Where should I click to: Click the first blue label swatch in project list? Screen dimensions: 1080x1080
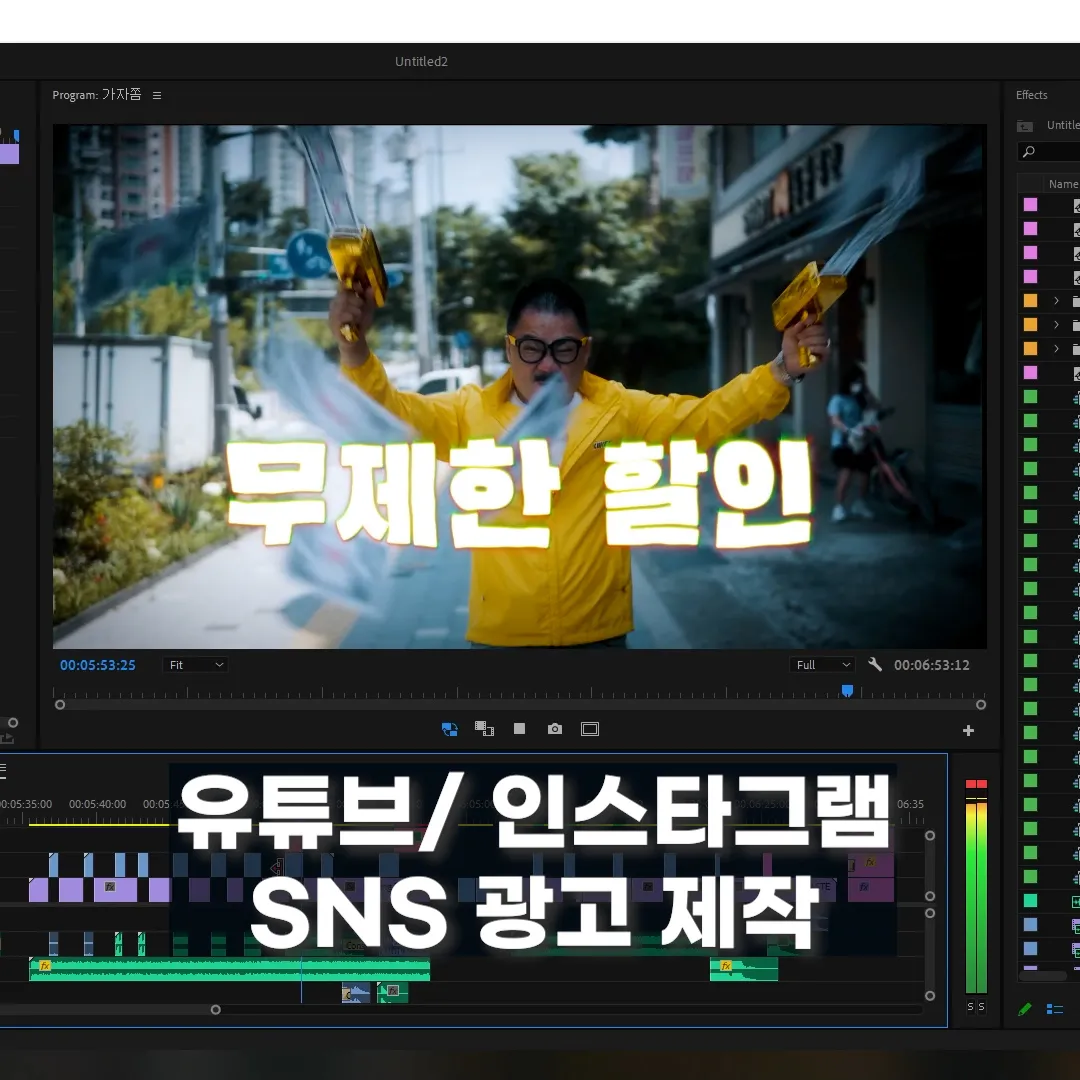tap(1030, 924)
